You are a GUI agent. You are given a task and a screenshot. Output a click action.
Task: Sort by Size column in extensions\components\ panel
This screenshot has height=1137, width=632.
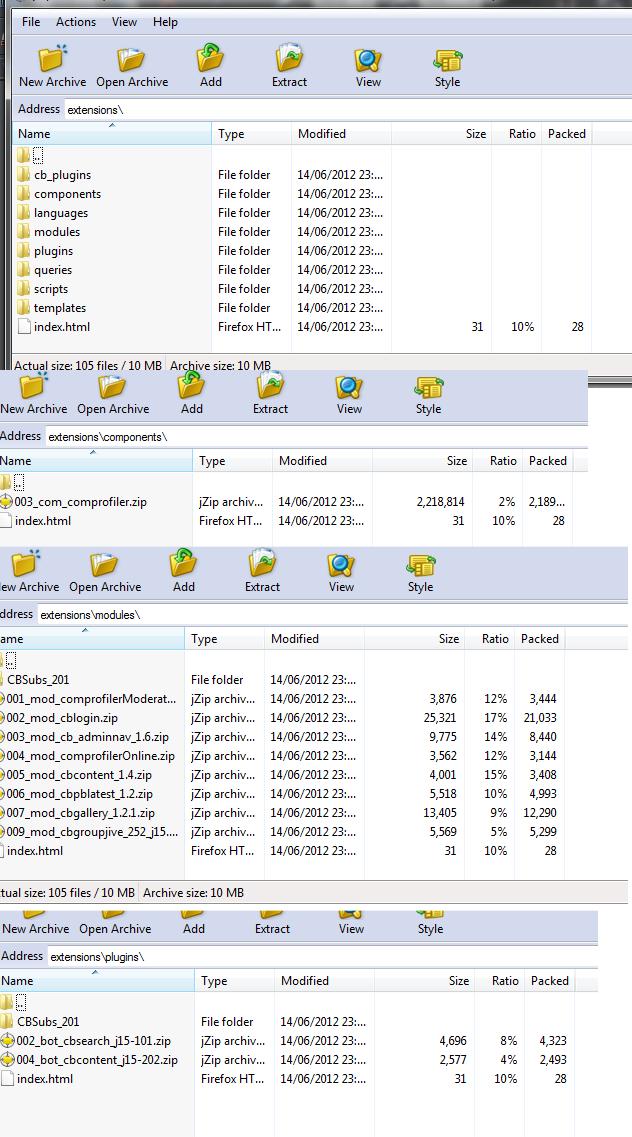(423, 460)
